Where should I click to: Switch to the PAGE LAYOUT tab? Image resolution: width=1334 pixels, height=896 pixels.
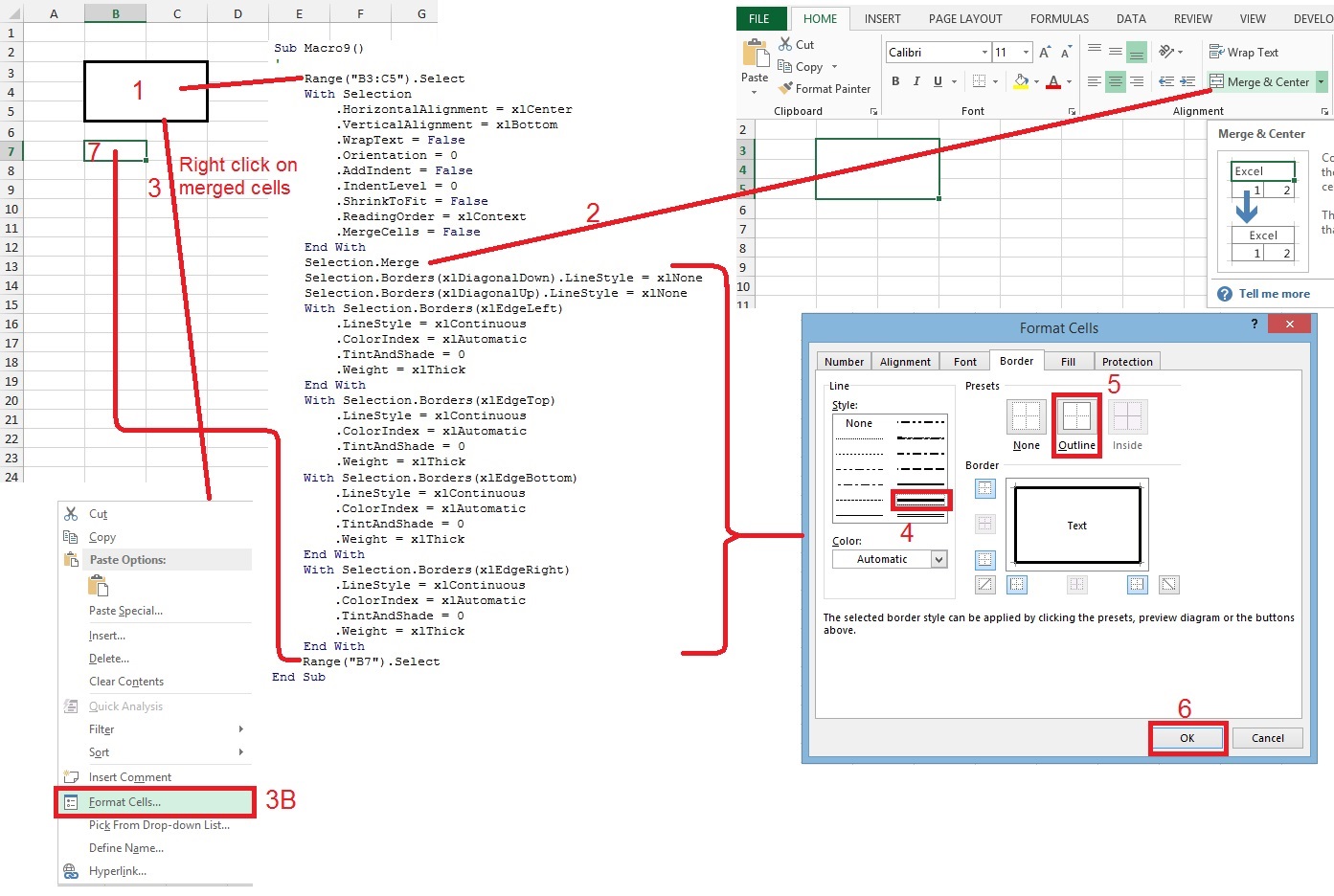click(x=965, y=18)
